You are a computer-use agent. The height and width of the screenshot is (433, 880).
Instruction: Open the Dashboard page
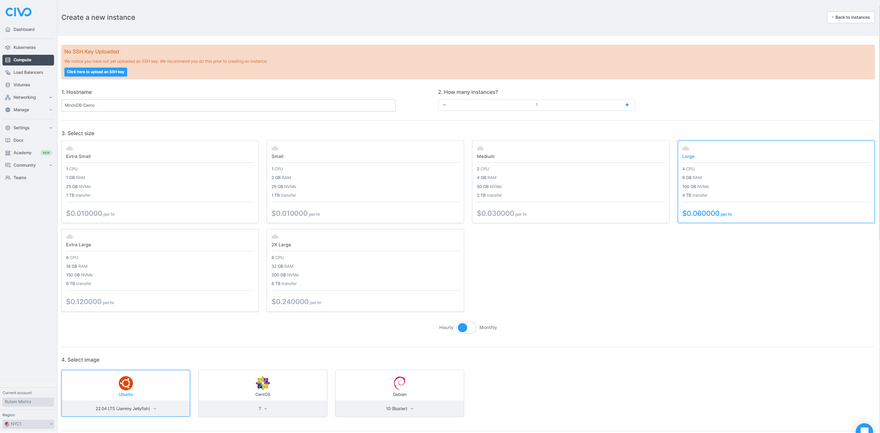coord(23,30)
